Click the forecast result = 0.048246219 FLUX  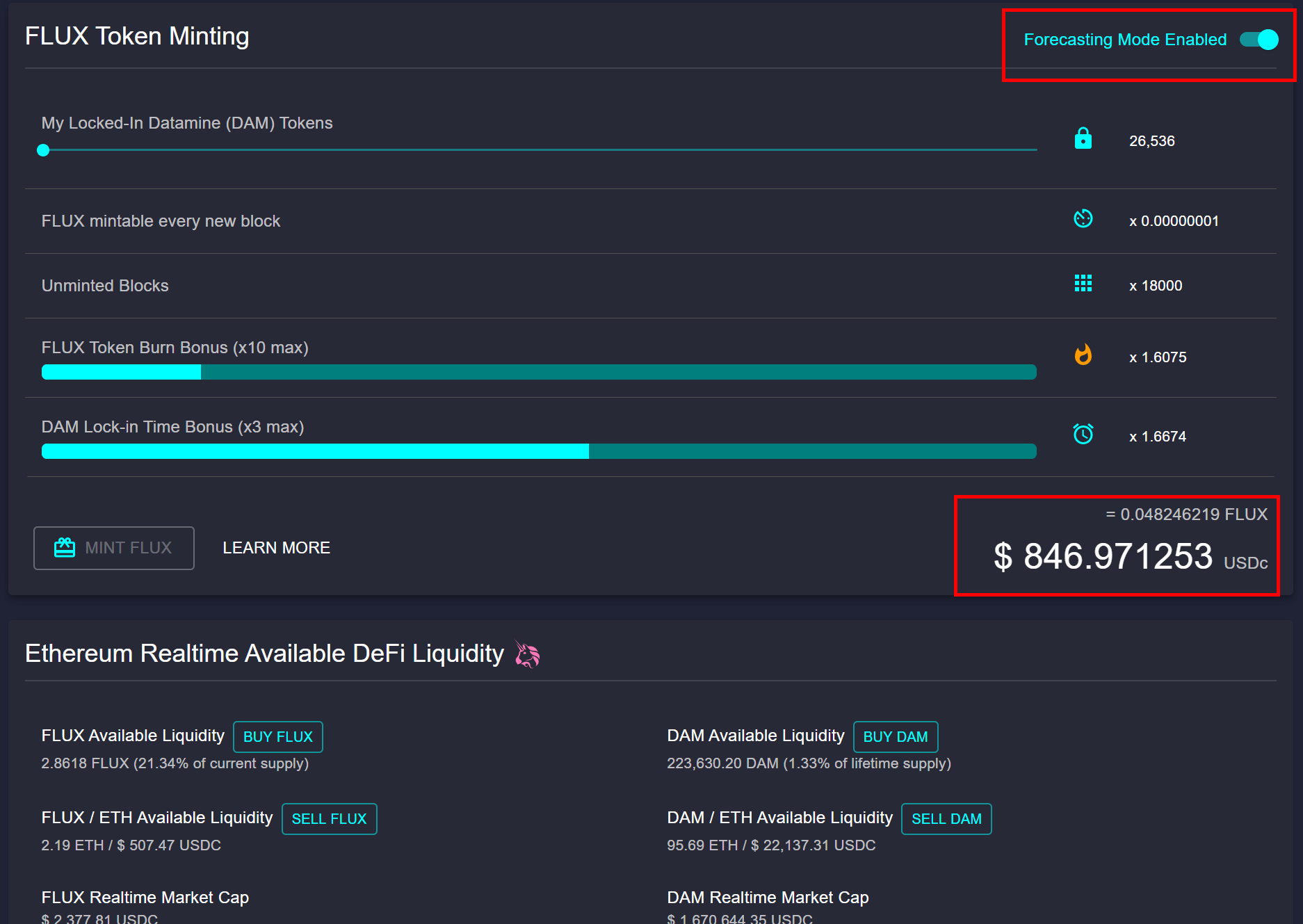pyautogui.click(x=1186, y=514)
